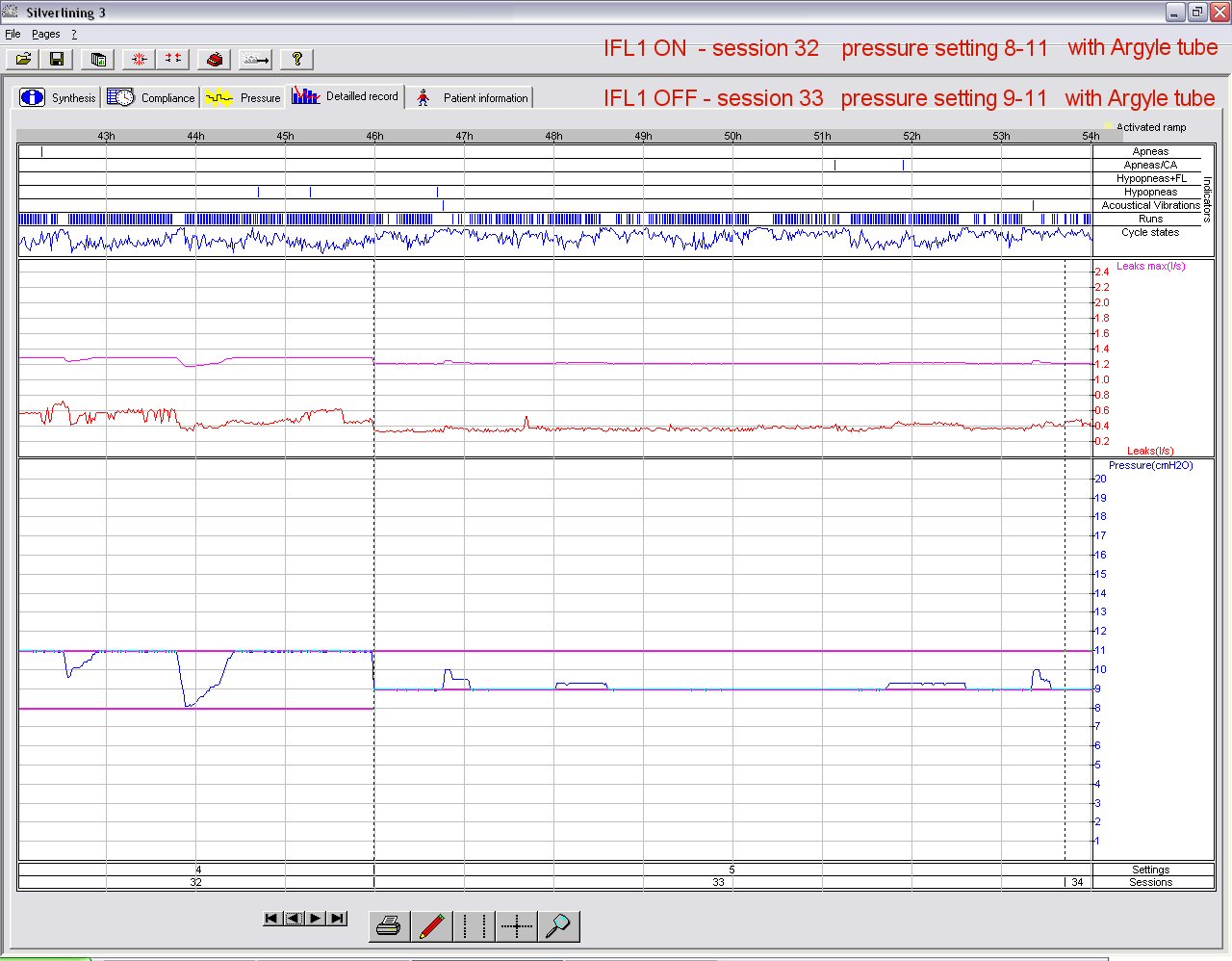Click the floppy disk save icon
The width and height of the screenshot is (1232, 961).
[57, 60]
